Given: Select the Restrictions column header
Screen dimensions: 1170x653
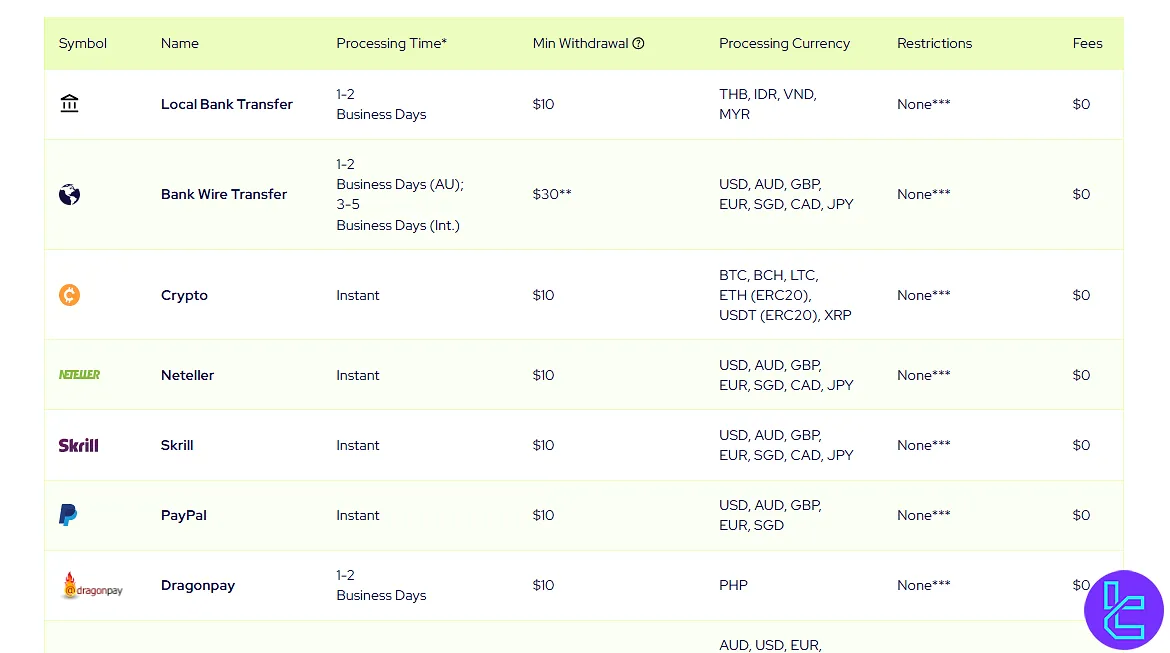Looking at the screenshot, I should click(x=934, y=44).
